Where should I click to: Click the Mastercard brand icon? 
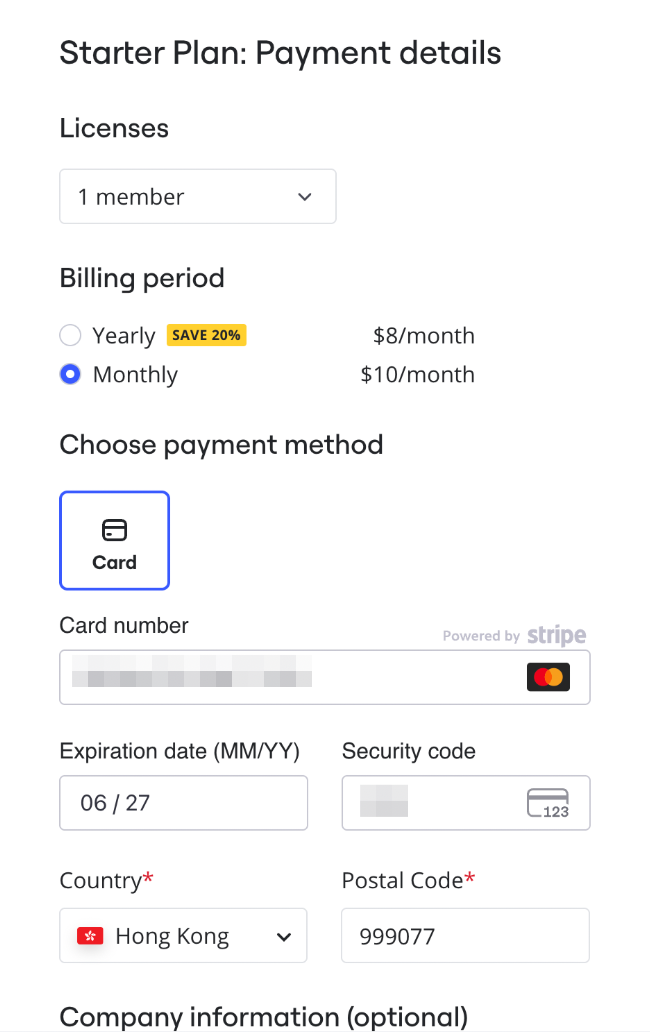tap(548, 677)
